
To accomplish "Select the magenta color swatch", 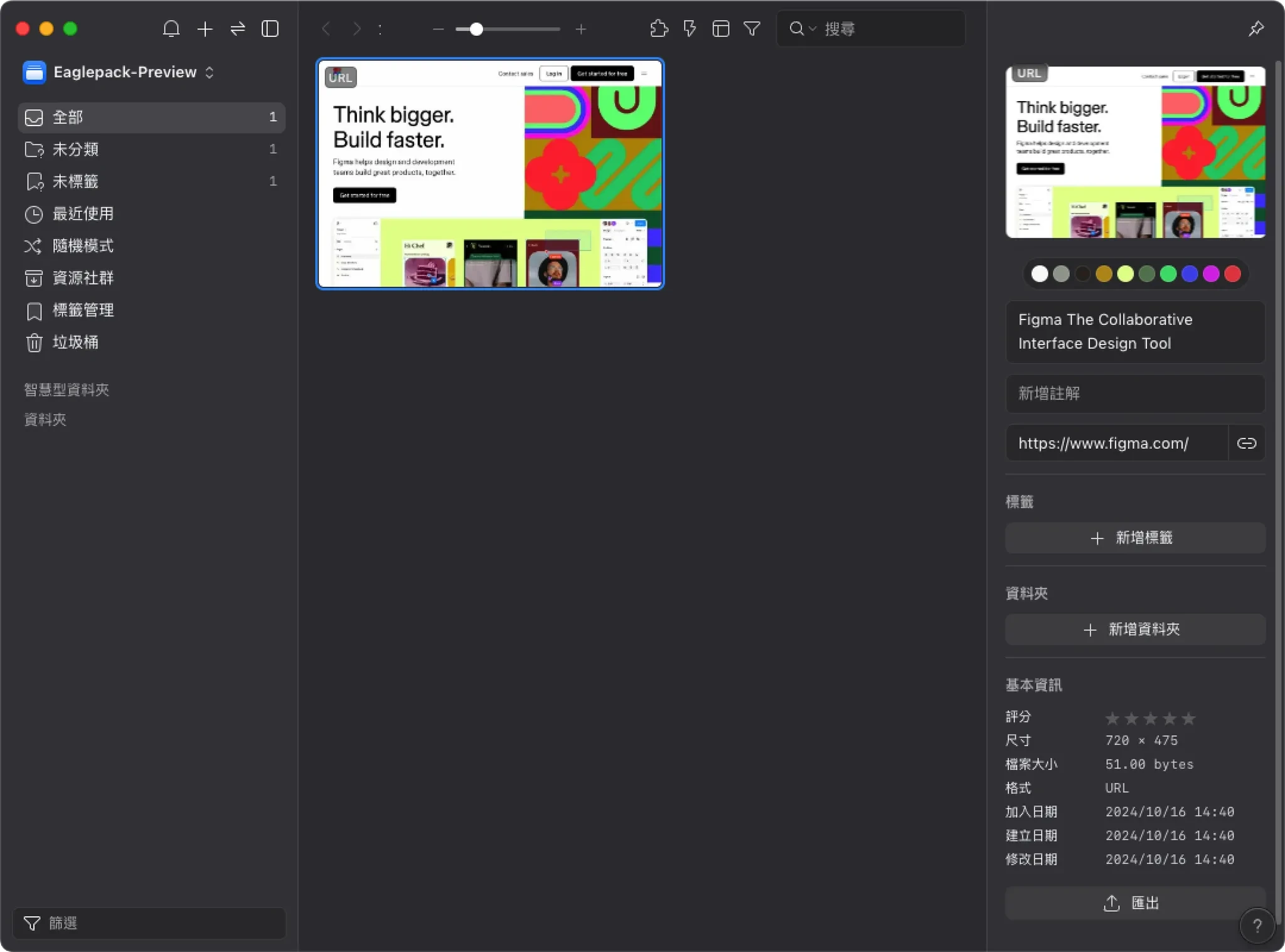I will 1211,274.
